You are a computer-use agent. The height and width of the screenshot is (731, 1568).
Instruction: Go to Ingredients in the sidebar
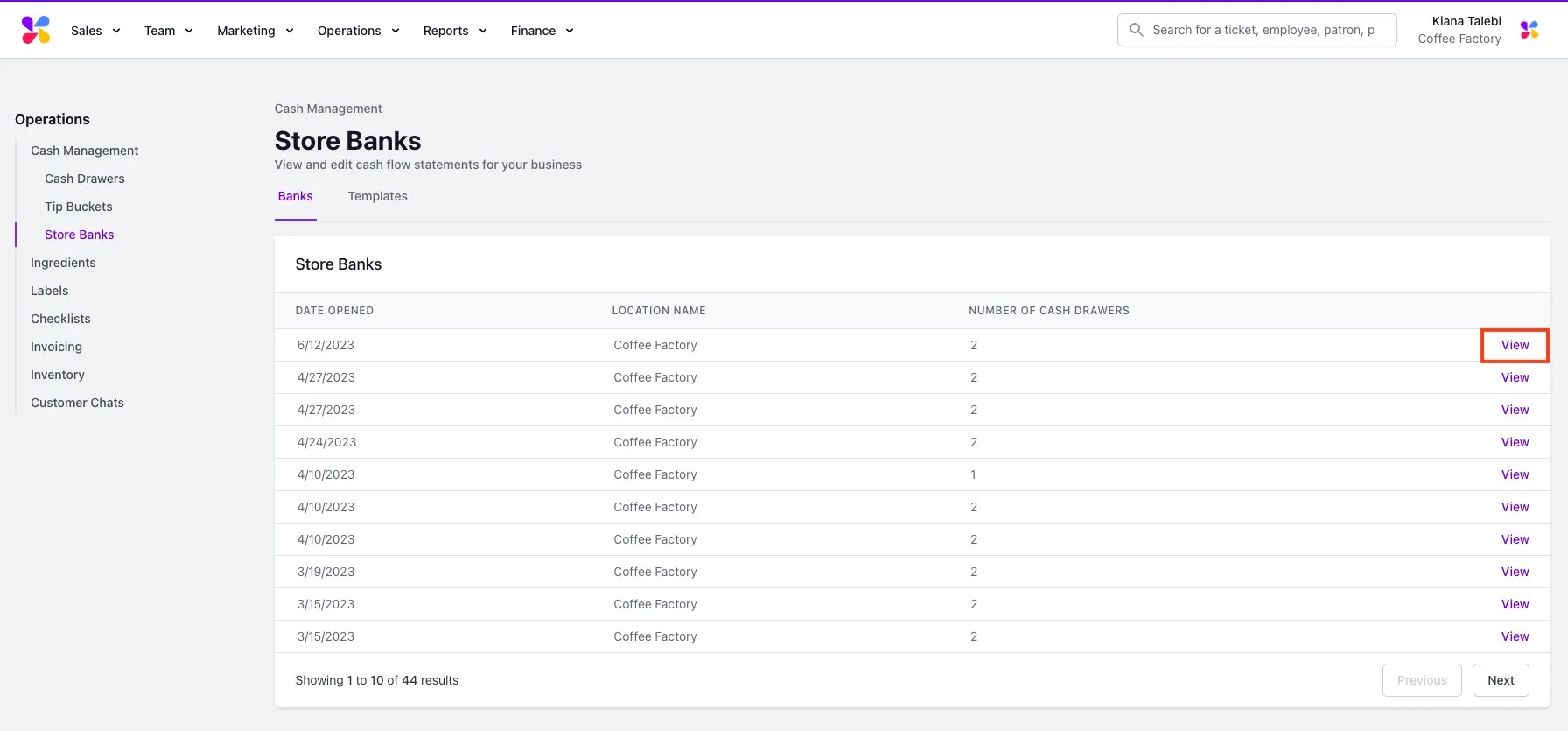pos(63,263)
